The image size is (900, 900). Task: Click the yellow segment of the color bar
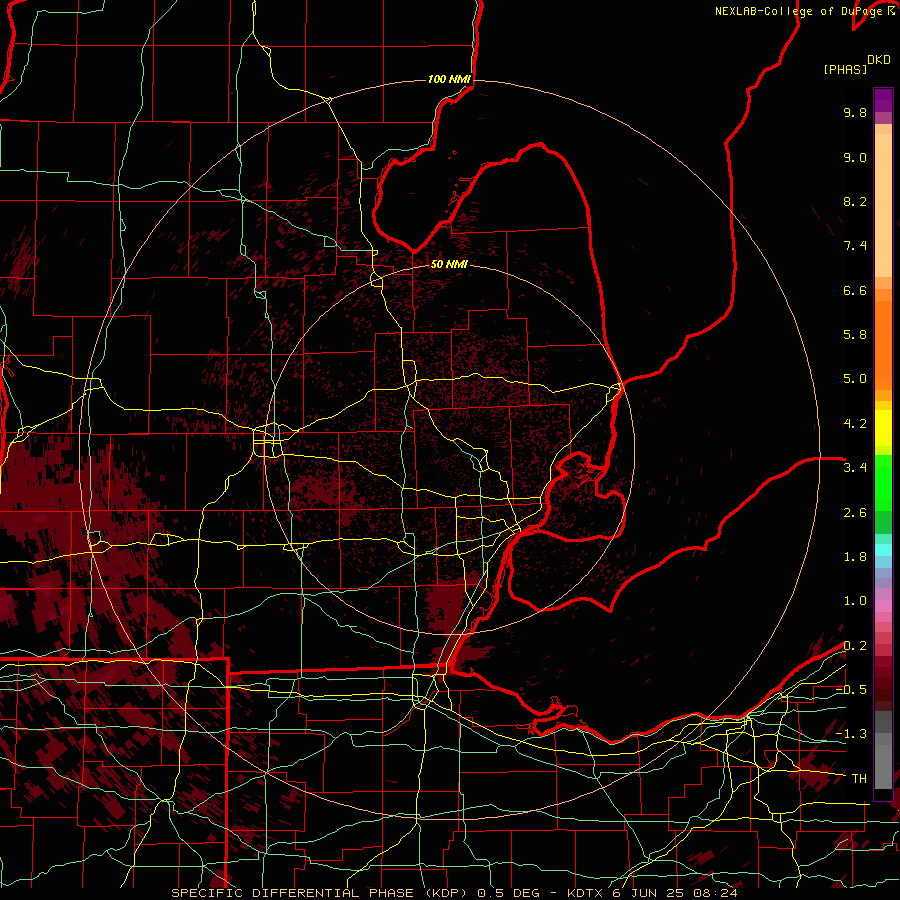(883, 428)
